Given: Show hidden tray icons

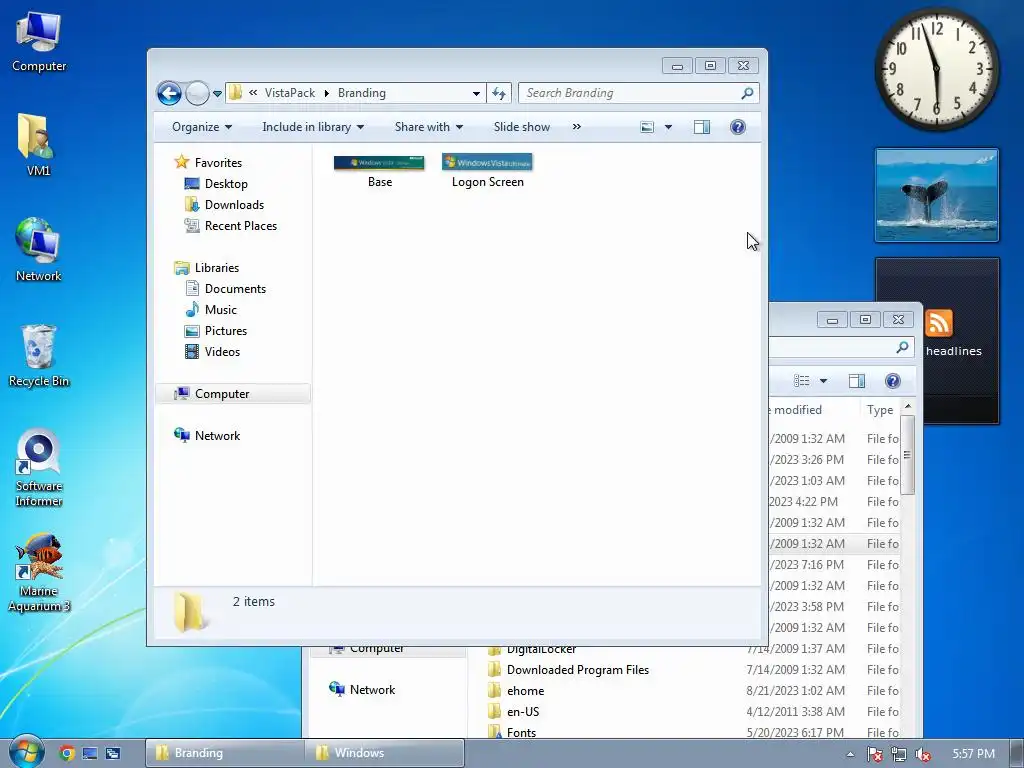Looking at the screenshot, I should pyautogui.click(x=850, y=754).
